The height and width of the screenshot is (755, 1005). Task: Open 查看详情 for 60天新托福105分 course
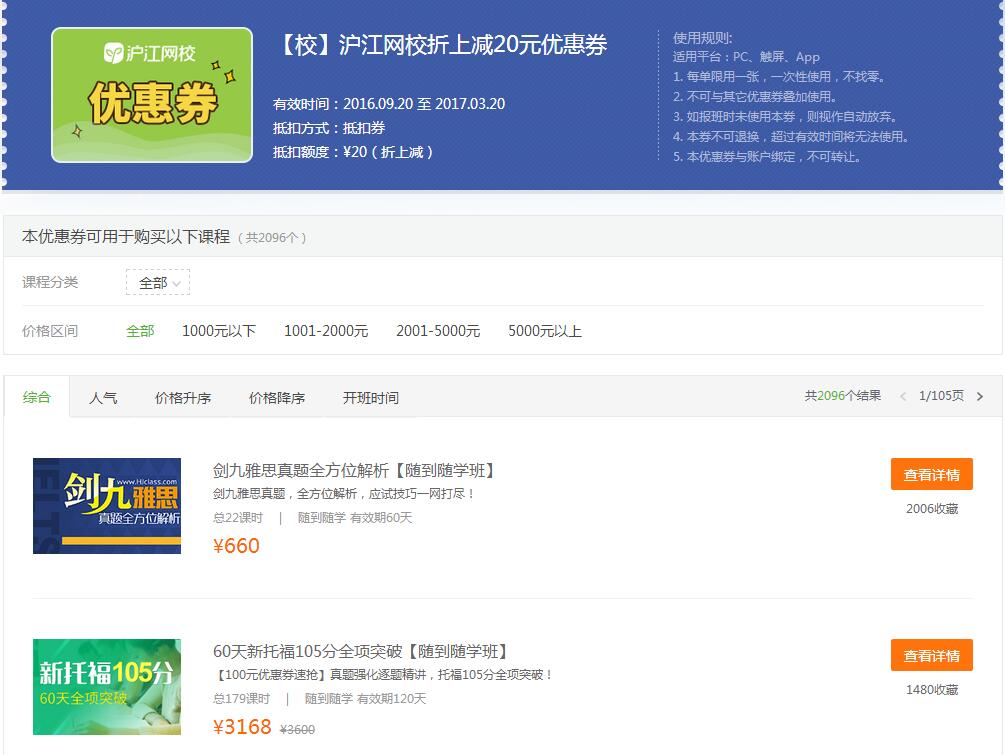click(x=931, y=655)
